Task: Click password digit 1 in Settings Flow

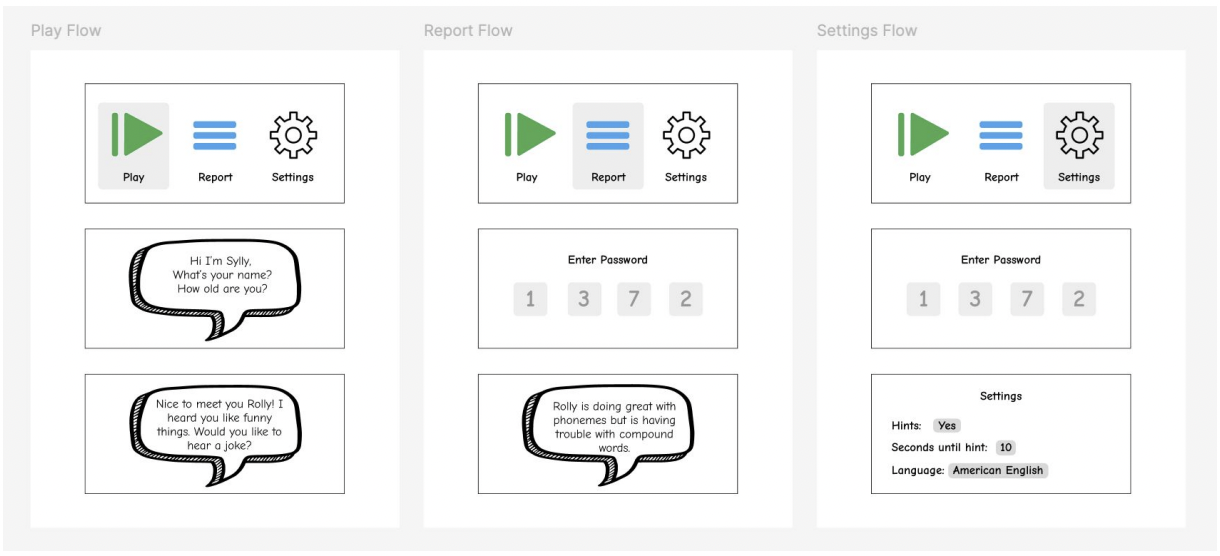Action: coord(923,299)
